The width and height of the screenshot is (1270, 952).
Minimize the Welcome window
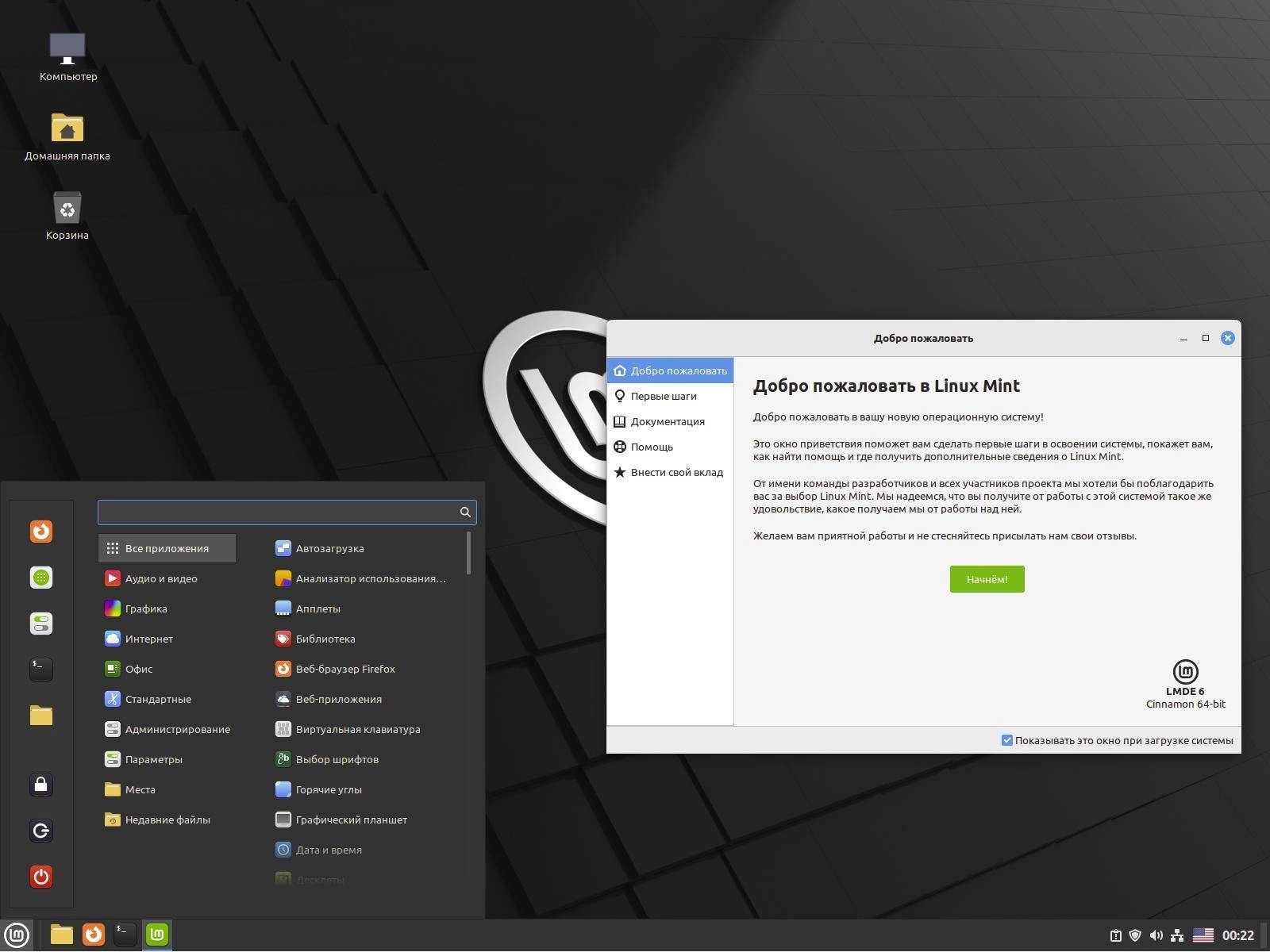(x=1183, y=338)
